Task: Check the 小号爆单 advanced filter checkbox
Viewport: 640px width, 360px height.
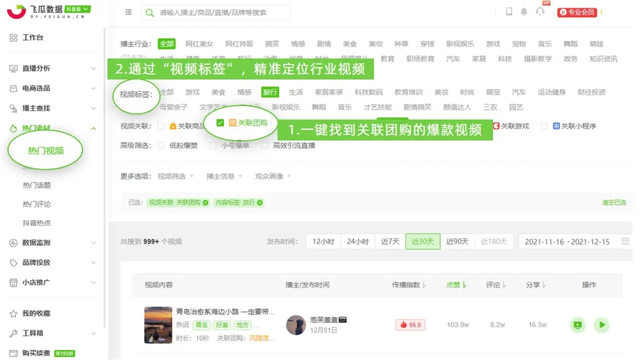Action: [x=213, y=145]
